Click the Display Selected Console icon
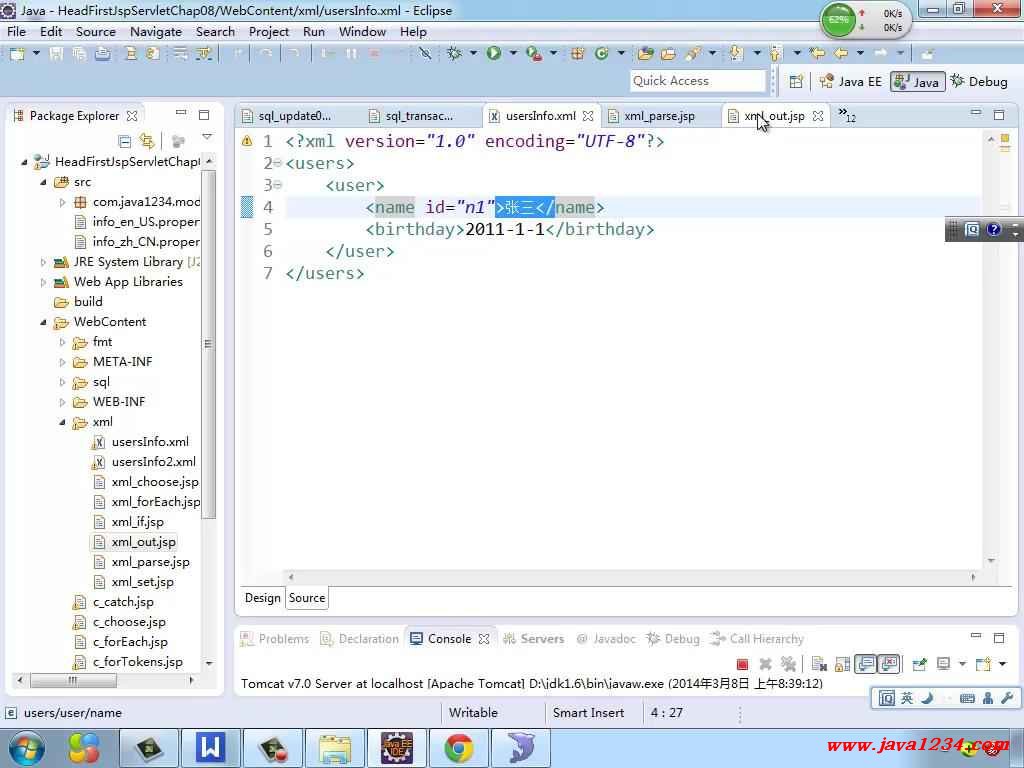The height and width of the screenshot is (768, 1024). pos(943,663)
